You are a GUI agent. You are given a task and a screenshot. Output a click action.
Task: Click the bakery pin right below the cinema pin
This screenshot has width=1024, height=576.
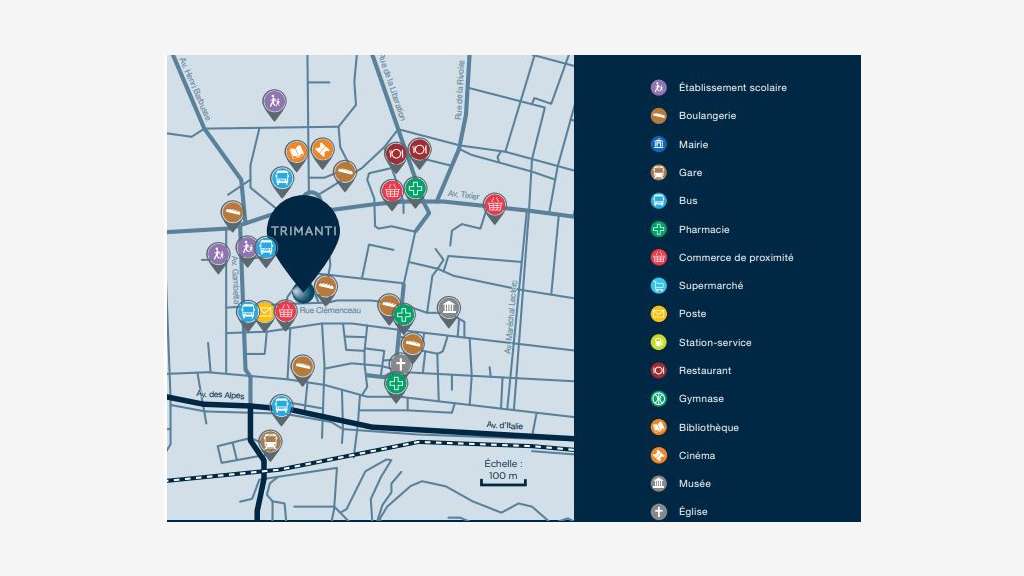click(x=345, y=174)
